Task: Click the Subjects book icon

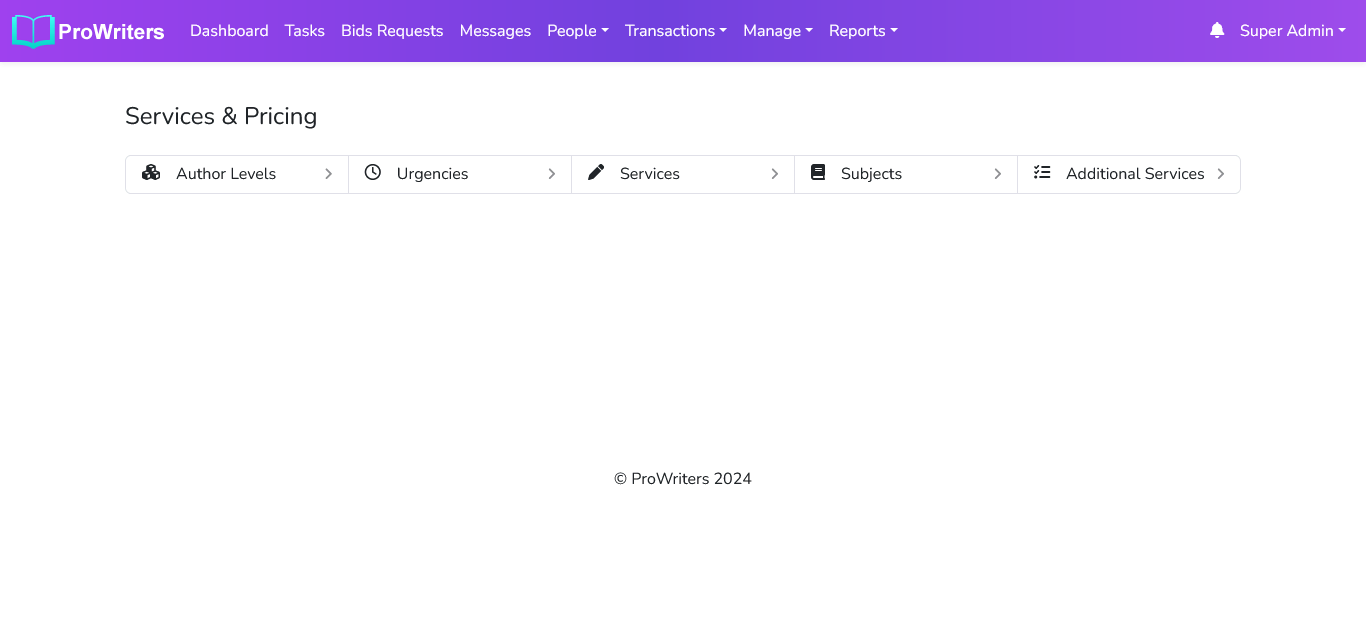Action: 818,173
